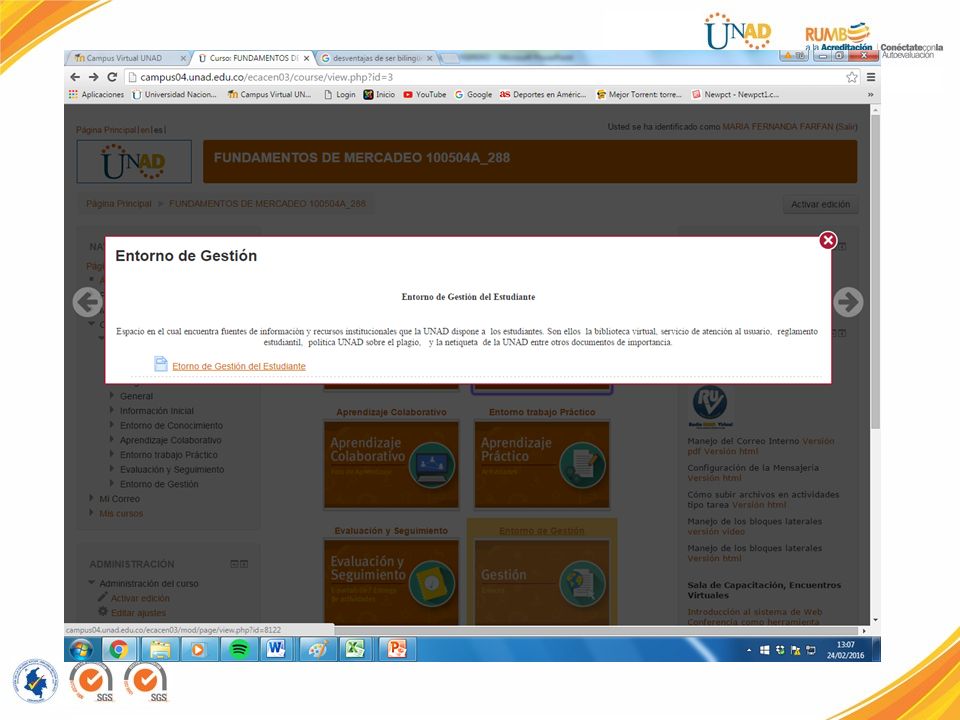Viewport: 960px width, 720px height.
Task: Open Word from taskbar
Action: tap(277, 650)
